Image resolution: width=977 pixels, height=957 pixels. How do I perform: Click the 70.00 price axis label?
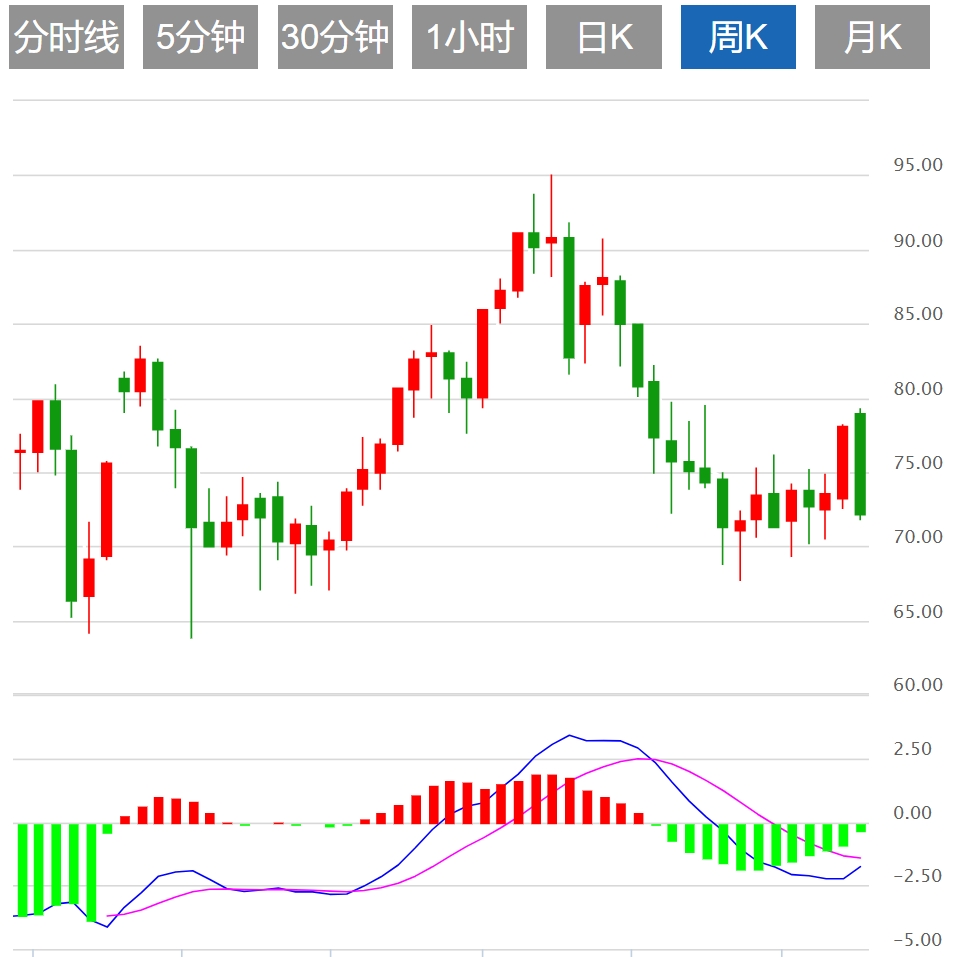click(918, 537)
